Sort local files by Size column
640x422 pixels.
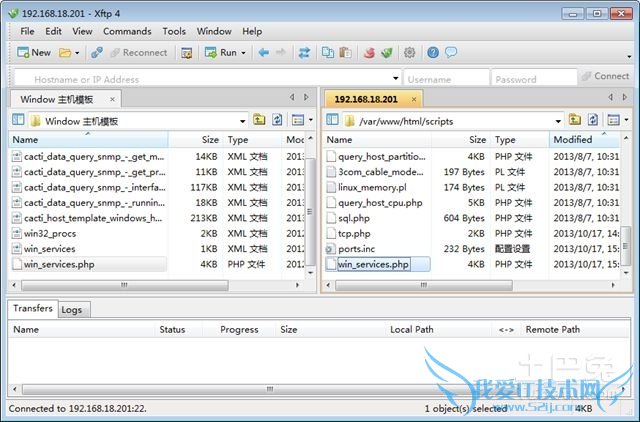[196, 140]
